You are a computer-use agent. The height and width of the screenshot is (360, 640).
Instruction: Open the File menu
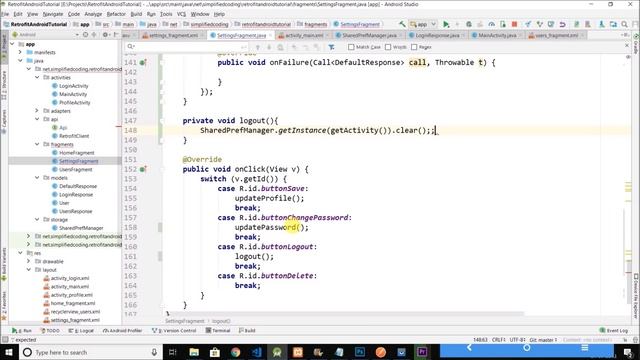point(5,14)
